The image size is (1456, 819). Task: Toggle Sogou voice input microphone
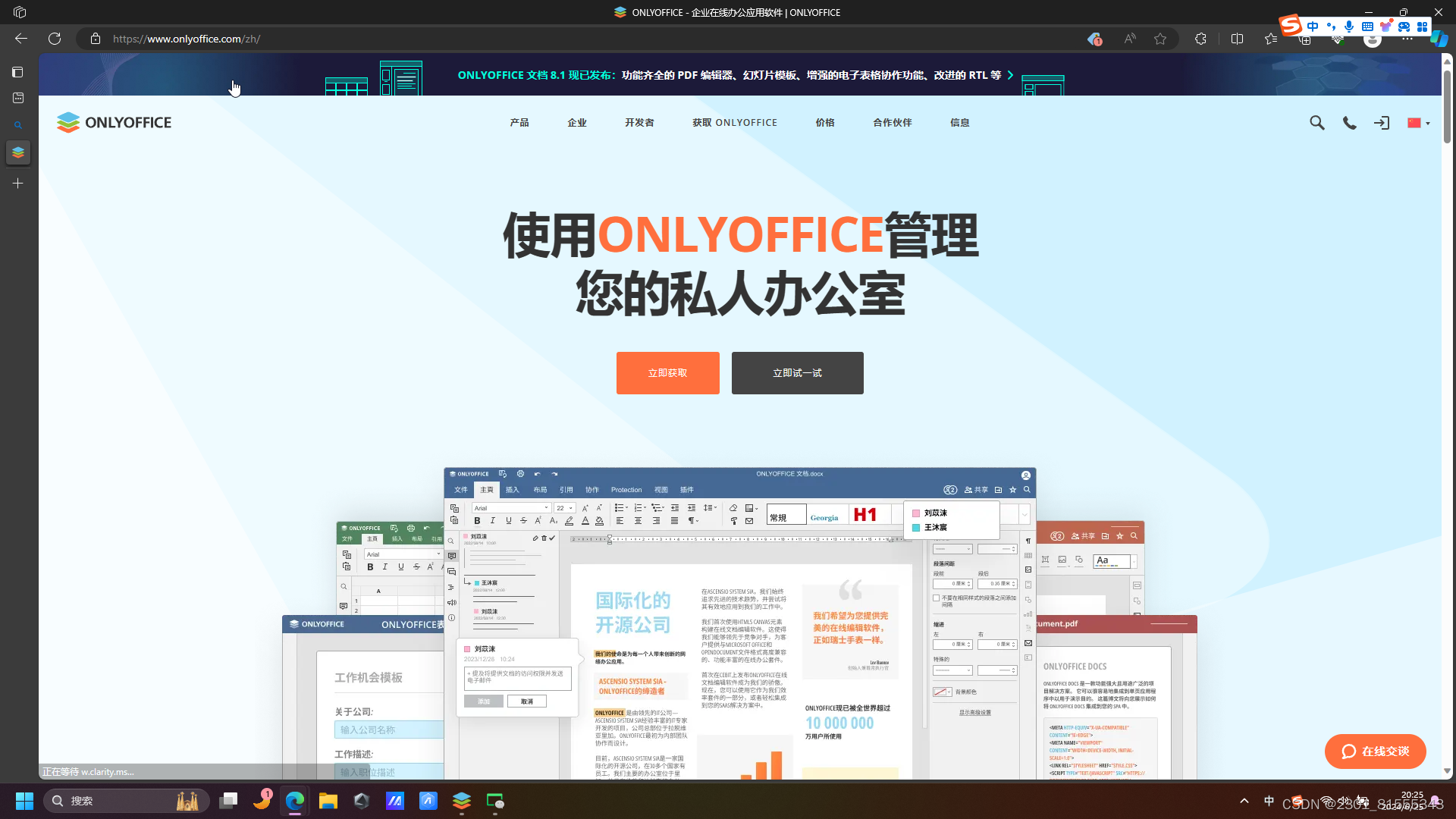1349,27
